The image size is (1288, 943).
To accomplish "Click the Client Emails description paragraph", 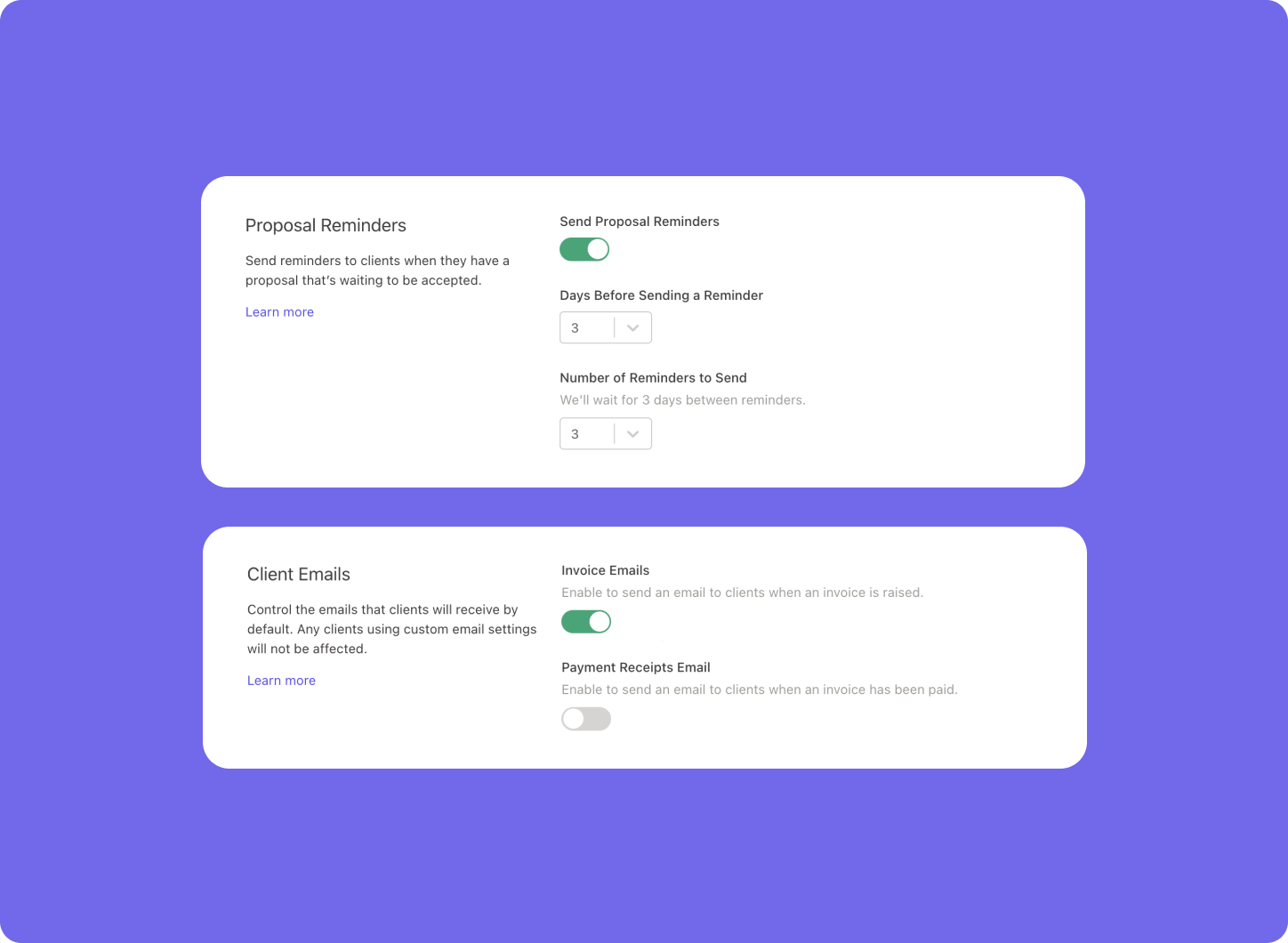I will pyautogui.click(x=391, y=629).
